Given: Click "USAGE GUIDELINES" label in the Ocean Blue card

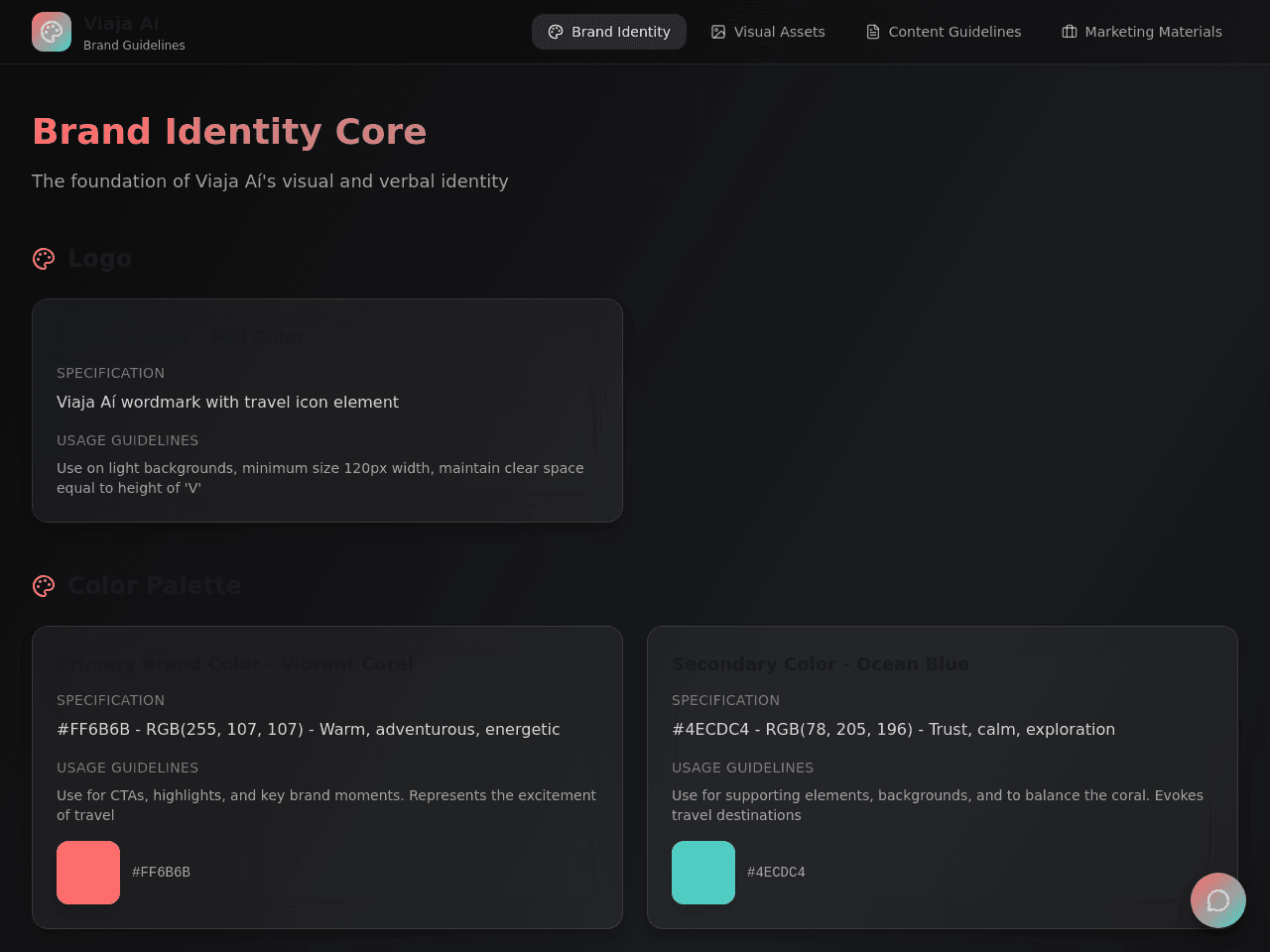Looking at the screenshot, I should tap(742, 768).
